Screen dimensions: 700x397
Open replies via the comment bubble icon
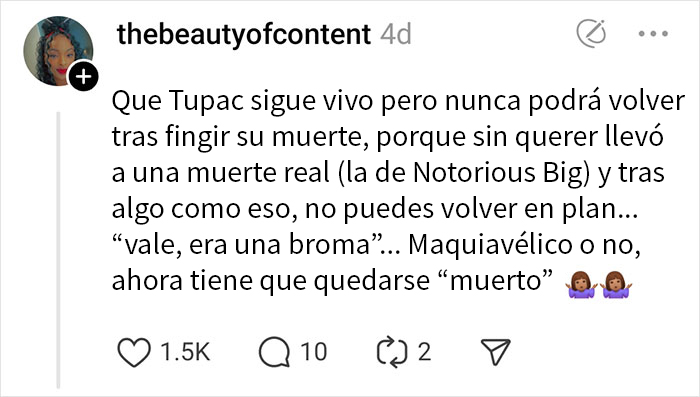coord(275,352)
